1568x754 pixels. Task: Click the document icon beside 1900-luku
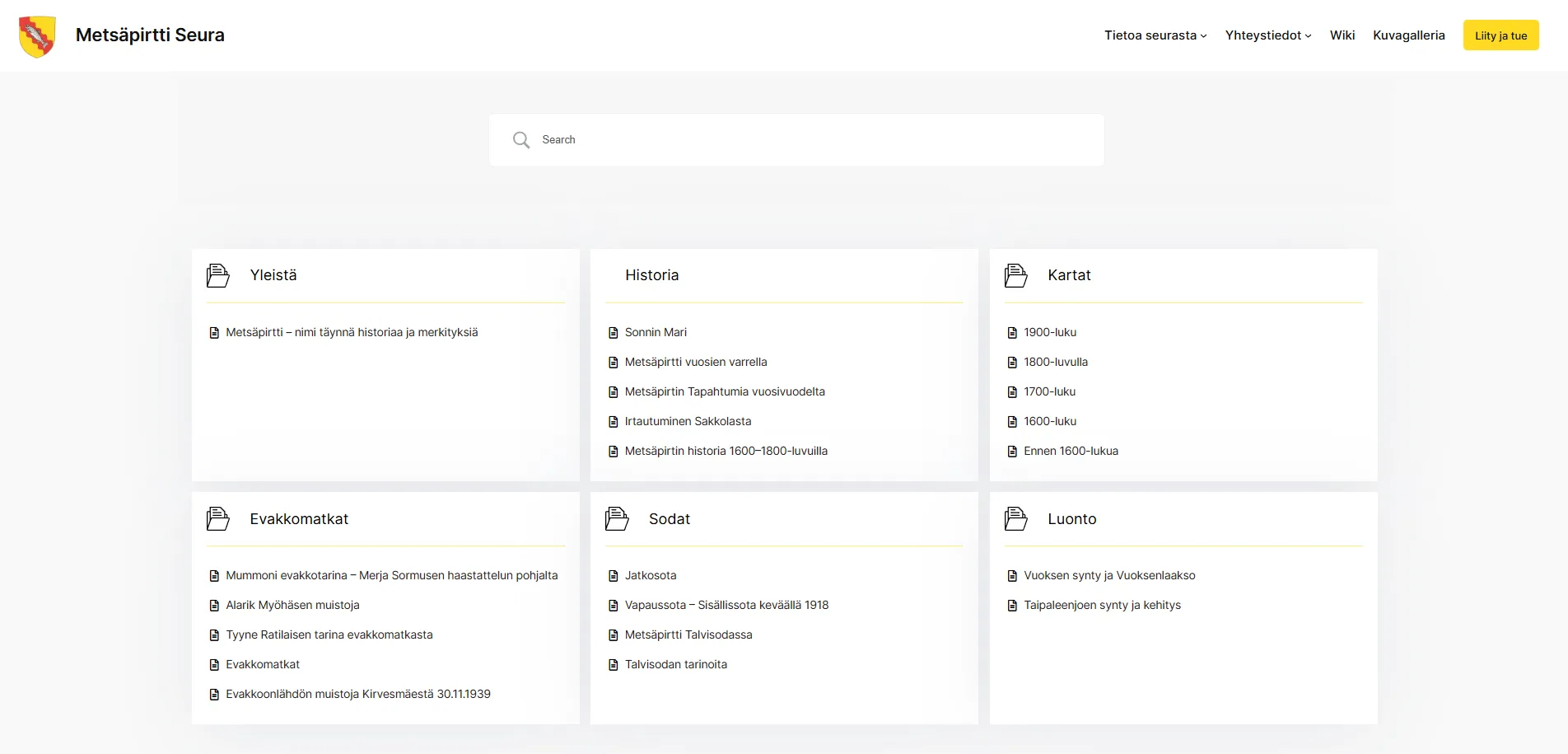click(x=1012, y=332)
